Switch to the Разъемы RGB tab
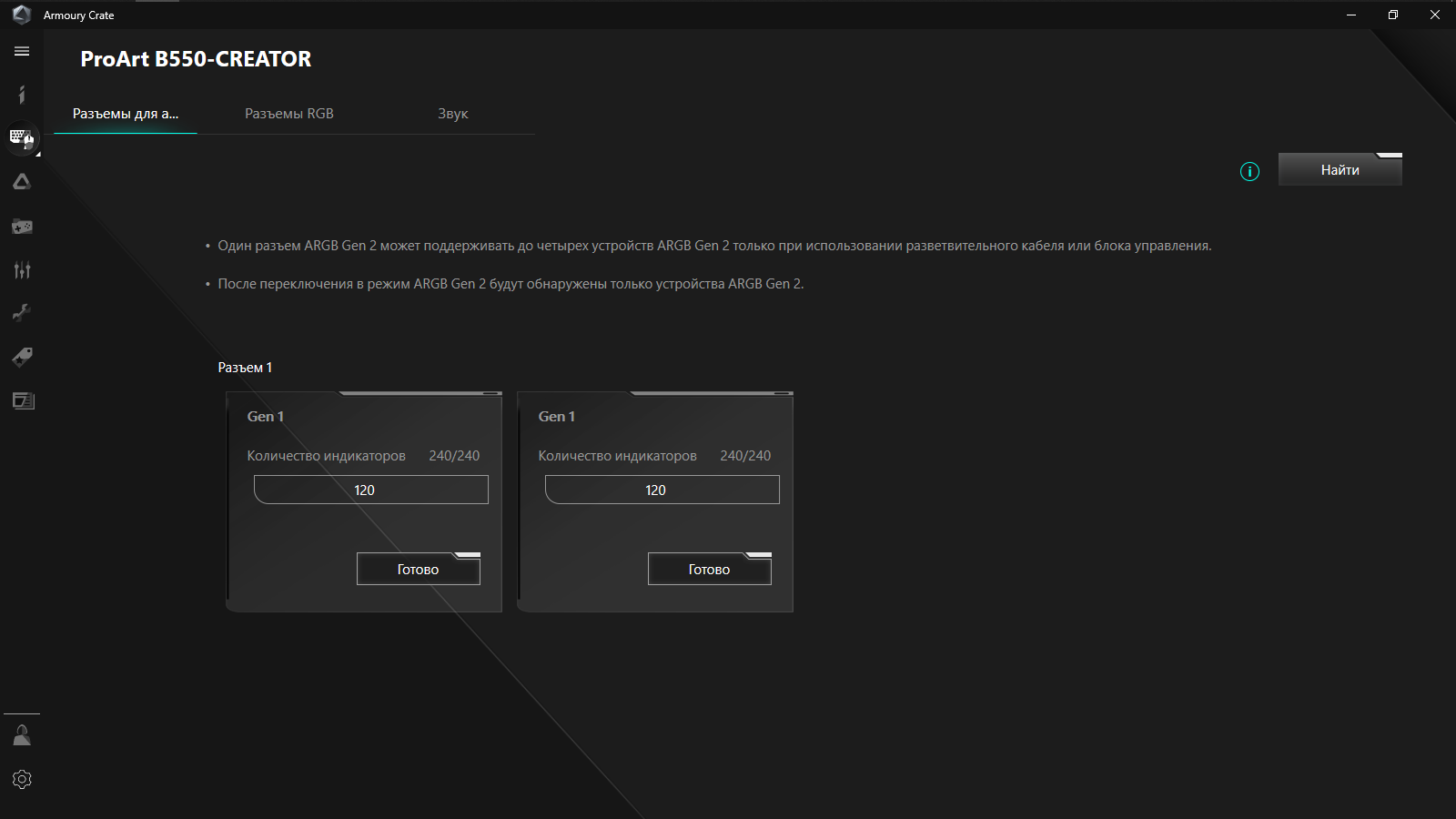 point(289,114)
